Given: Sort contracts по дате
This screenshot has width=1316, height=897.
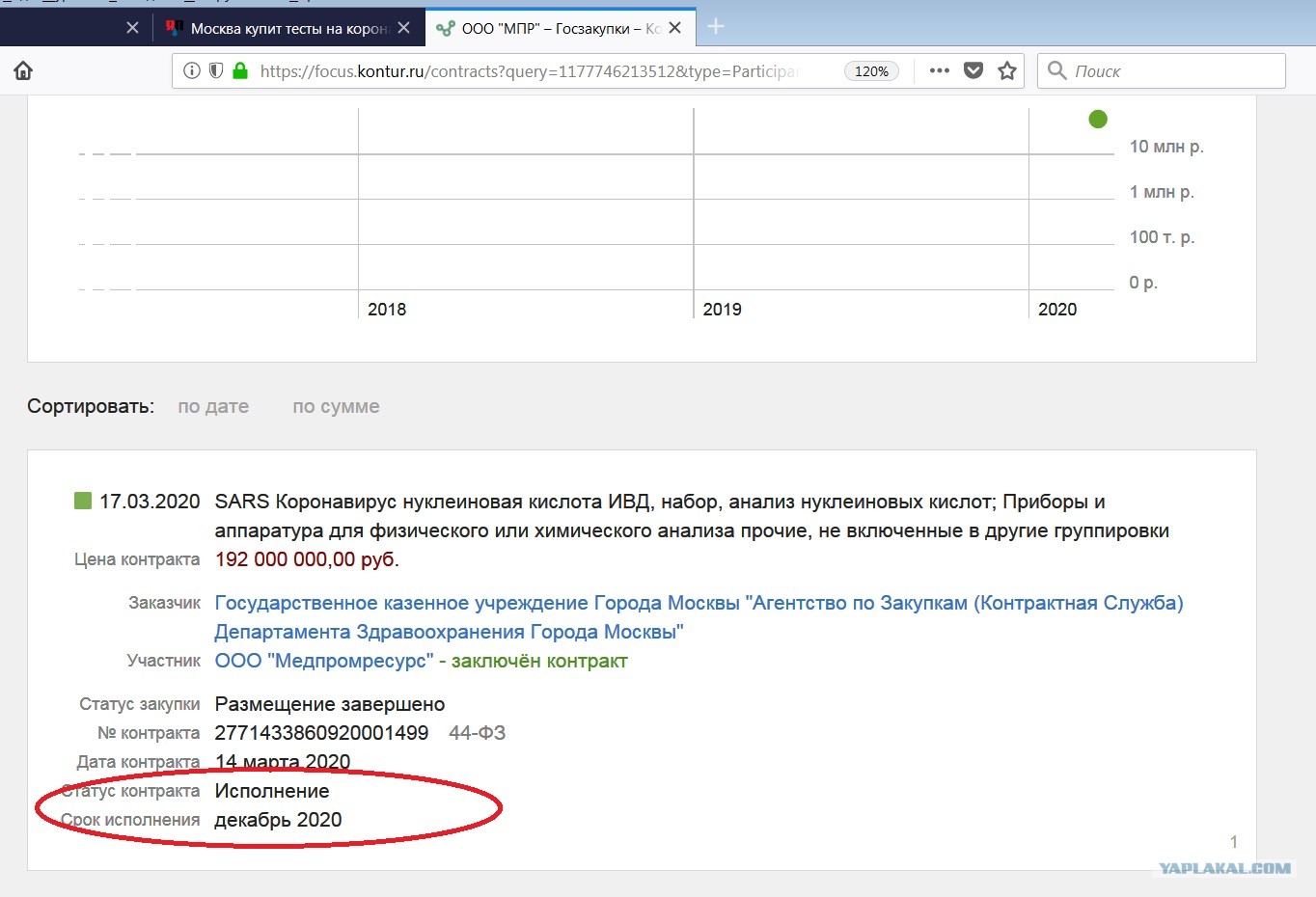Looking at the screenshot, I should pyautogui.click(x=213, y=406).
